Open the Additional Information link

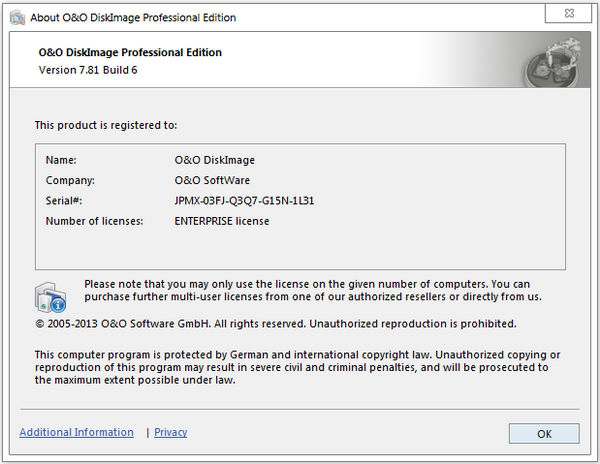(x=76, y=432)
